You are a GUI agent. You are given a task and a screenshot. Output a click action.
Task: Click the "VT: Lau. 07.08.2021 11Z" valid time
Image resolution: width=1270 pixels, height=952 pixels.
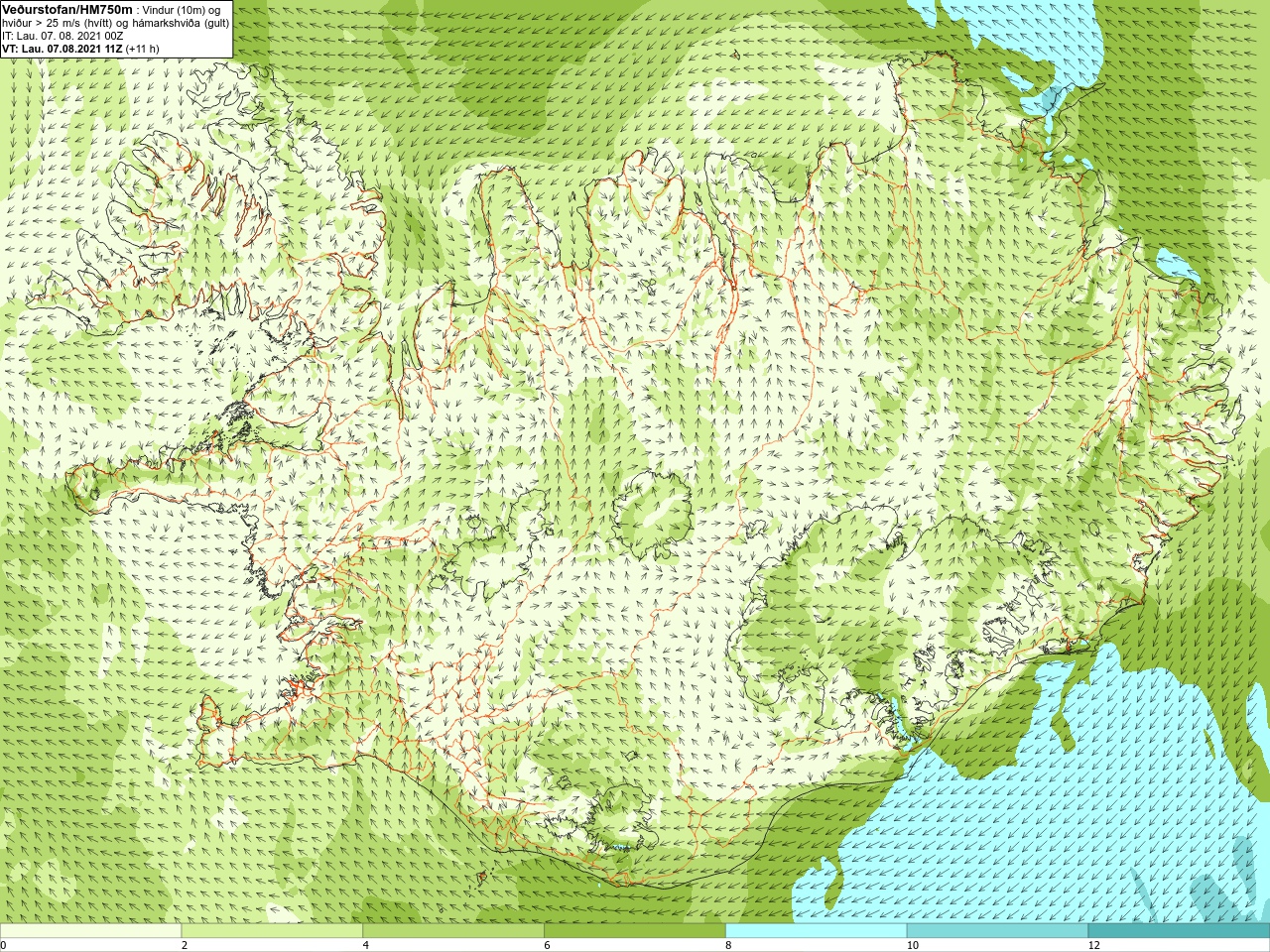click(x=63, y=49)
